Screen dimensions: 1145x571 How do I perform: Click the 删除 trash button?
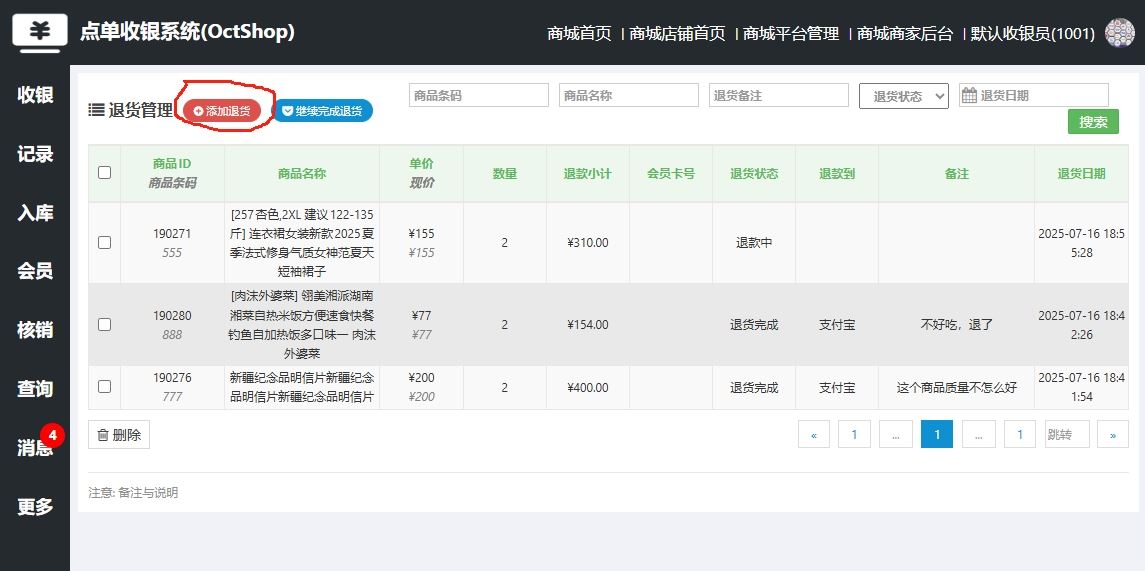(119, 435)
